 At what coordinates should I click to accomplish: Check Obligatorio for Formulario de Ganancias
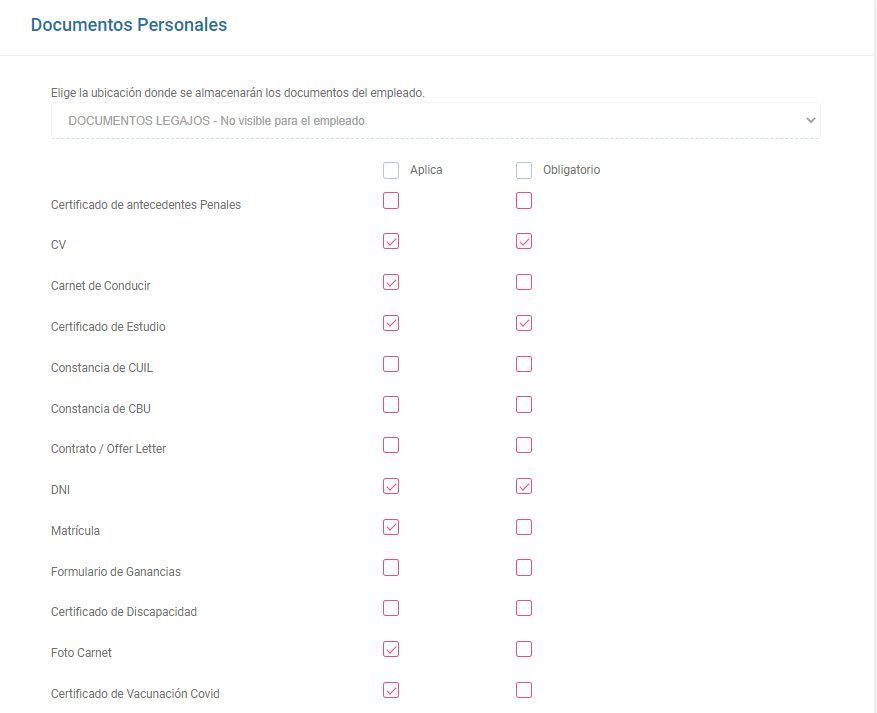(x=524, y=568)
